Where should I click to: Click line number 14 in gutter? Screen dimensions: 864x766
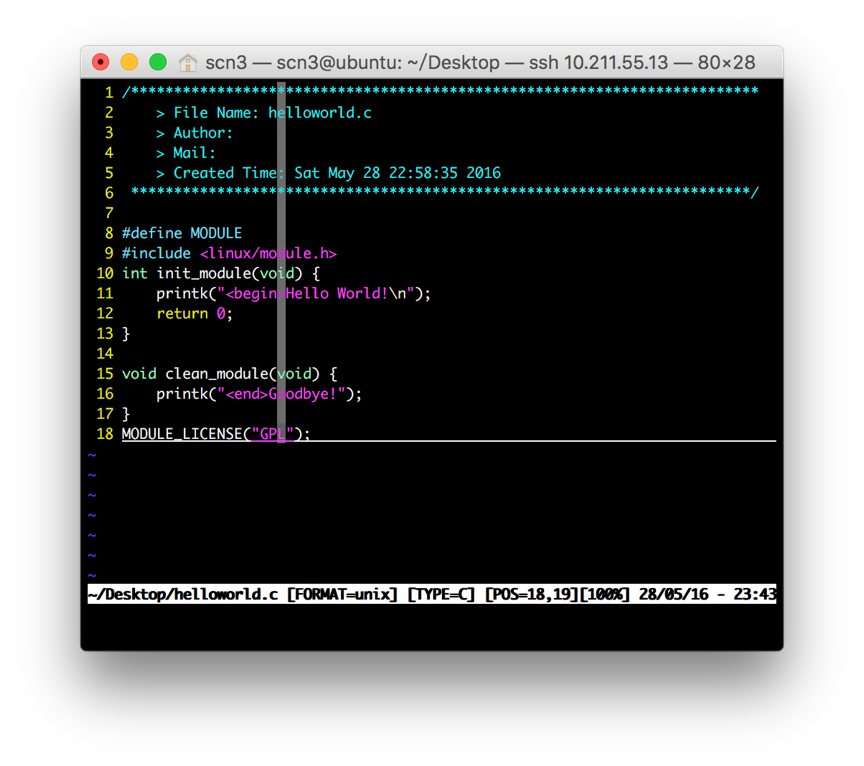(x=105, y=354)
